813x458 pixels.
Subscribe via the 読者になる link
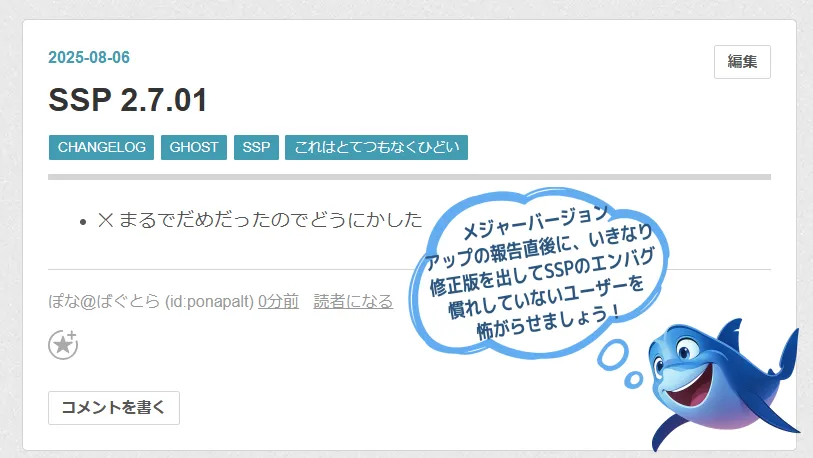click(353, 301)
